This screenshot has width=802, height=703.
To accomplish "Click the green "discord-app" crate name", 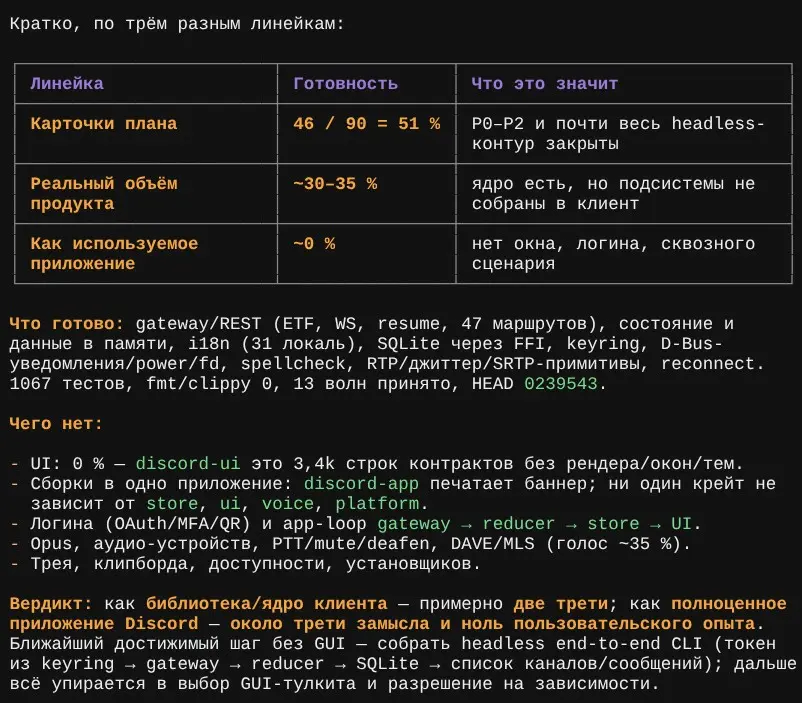I will click(x=361, y=484).
